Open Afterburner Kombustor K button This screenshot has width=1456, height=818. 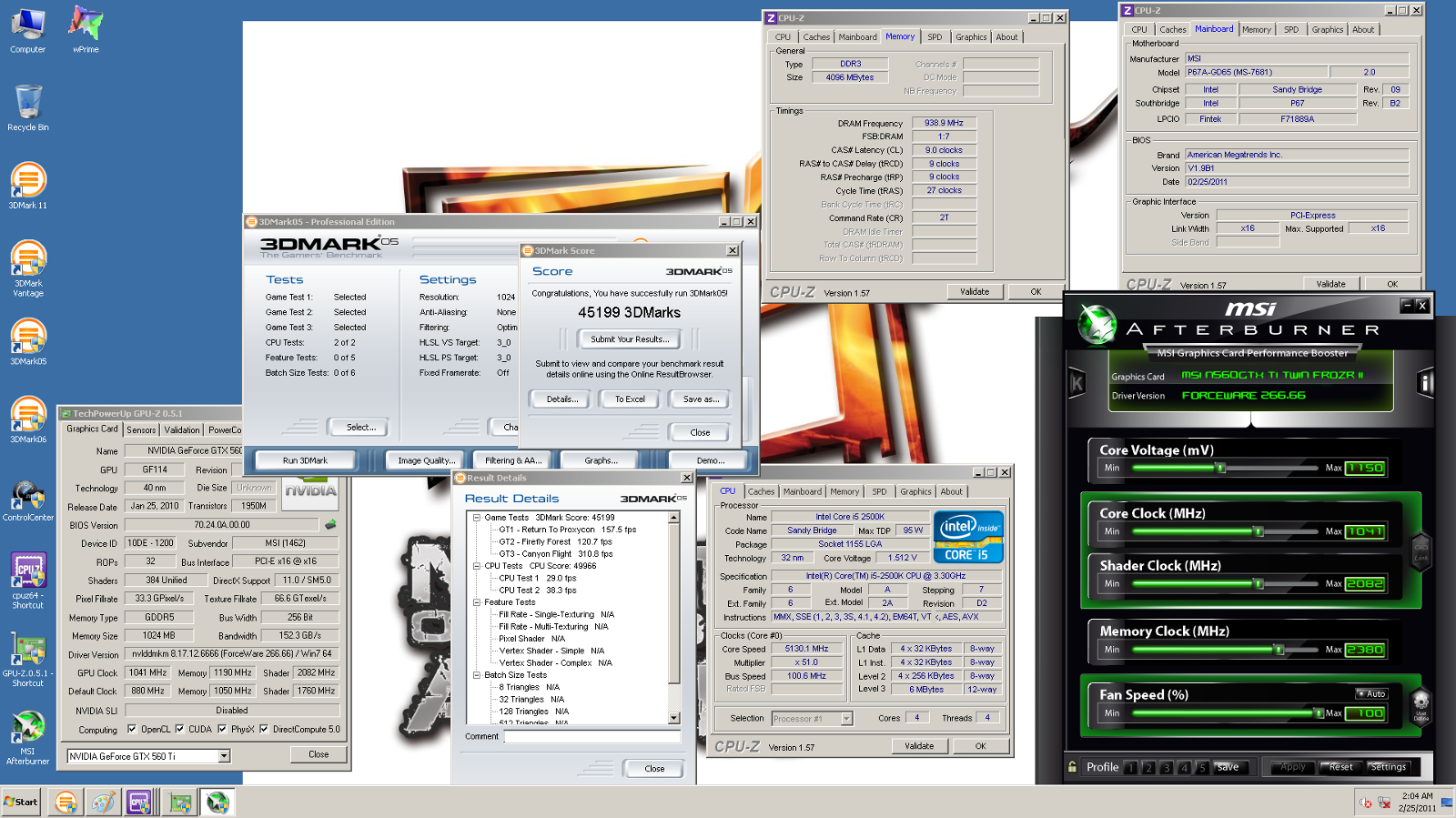1077,383
